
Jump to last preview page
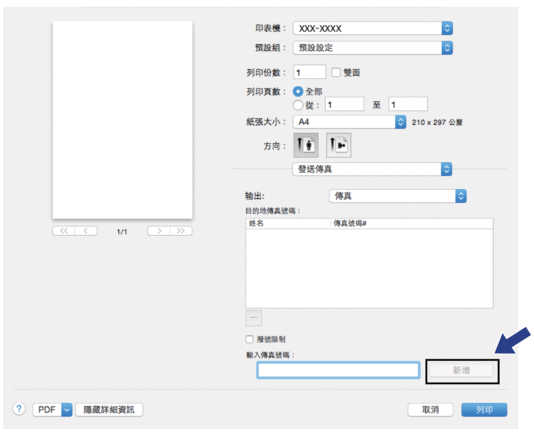click(181, 231)
